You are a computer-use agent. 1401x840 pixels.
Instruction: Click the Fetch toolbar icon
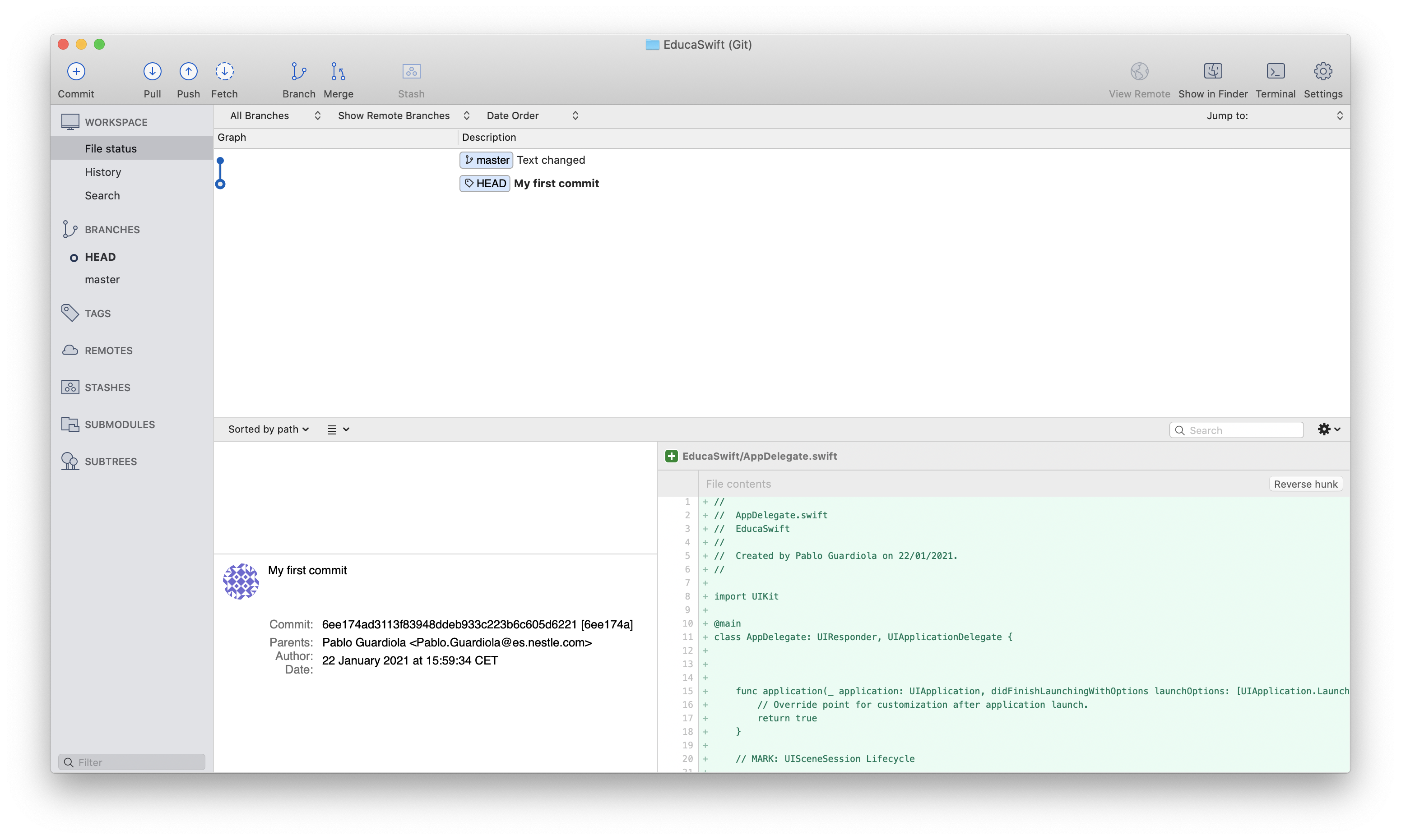(x=224, y=71)
